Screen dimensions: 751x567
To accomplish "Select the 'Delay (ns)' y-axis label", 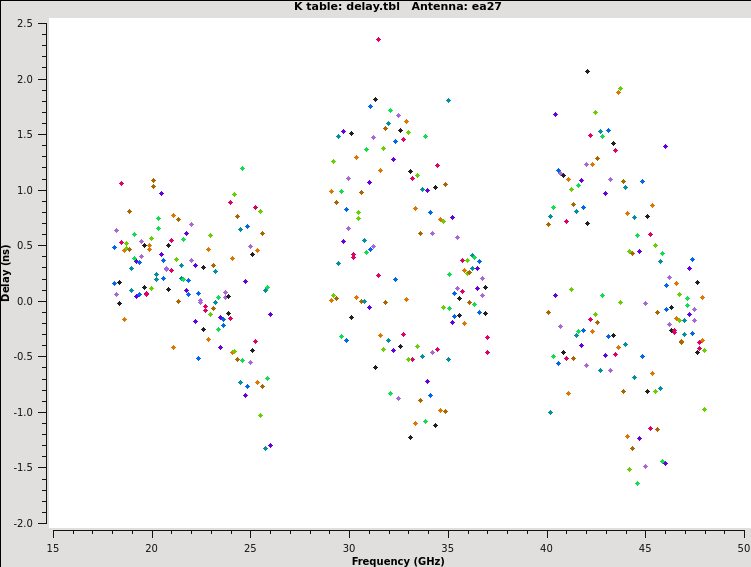I will [7, 272].
